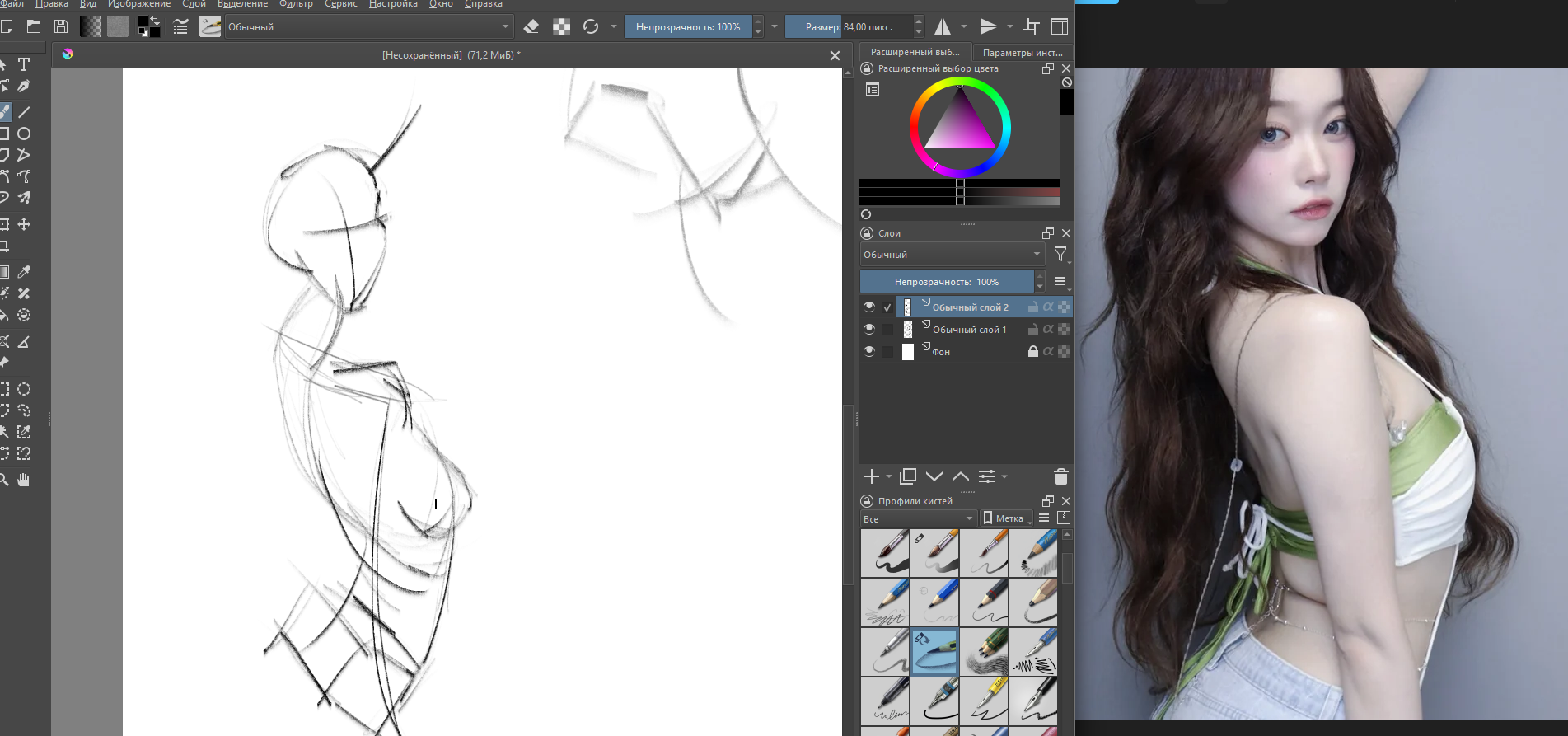Hide the layer Обычный слой 2
The image size is (1568, 736).
pyautogui.click(x=869, y=307)
